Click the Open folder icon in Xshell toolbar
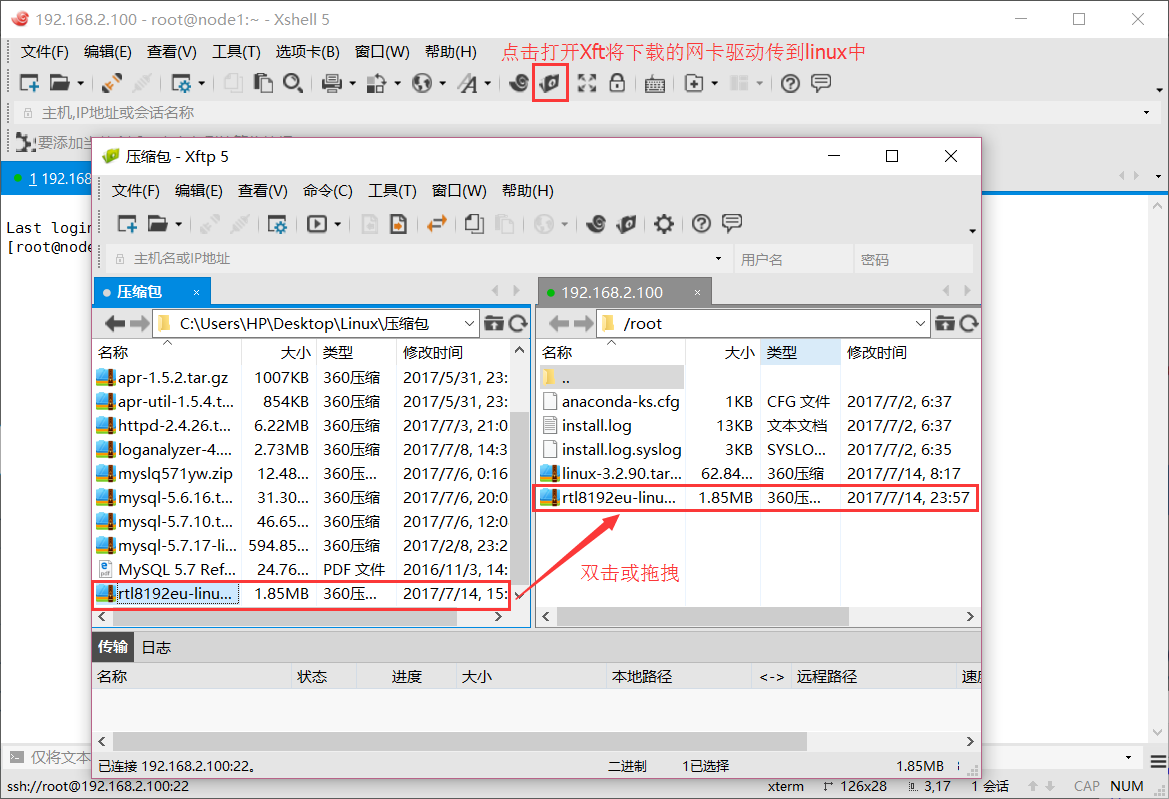Screen dimensions: 1169x799 59,83
